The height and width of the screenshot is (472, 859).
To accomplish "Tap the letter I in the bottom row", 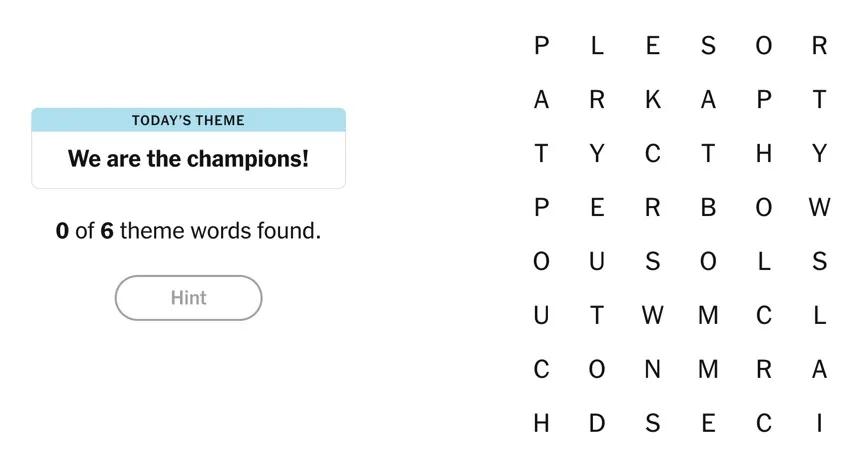I will (819, 424).
